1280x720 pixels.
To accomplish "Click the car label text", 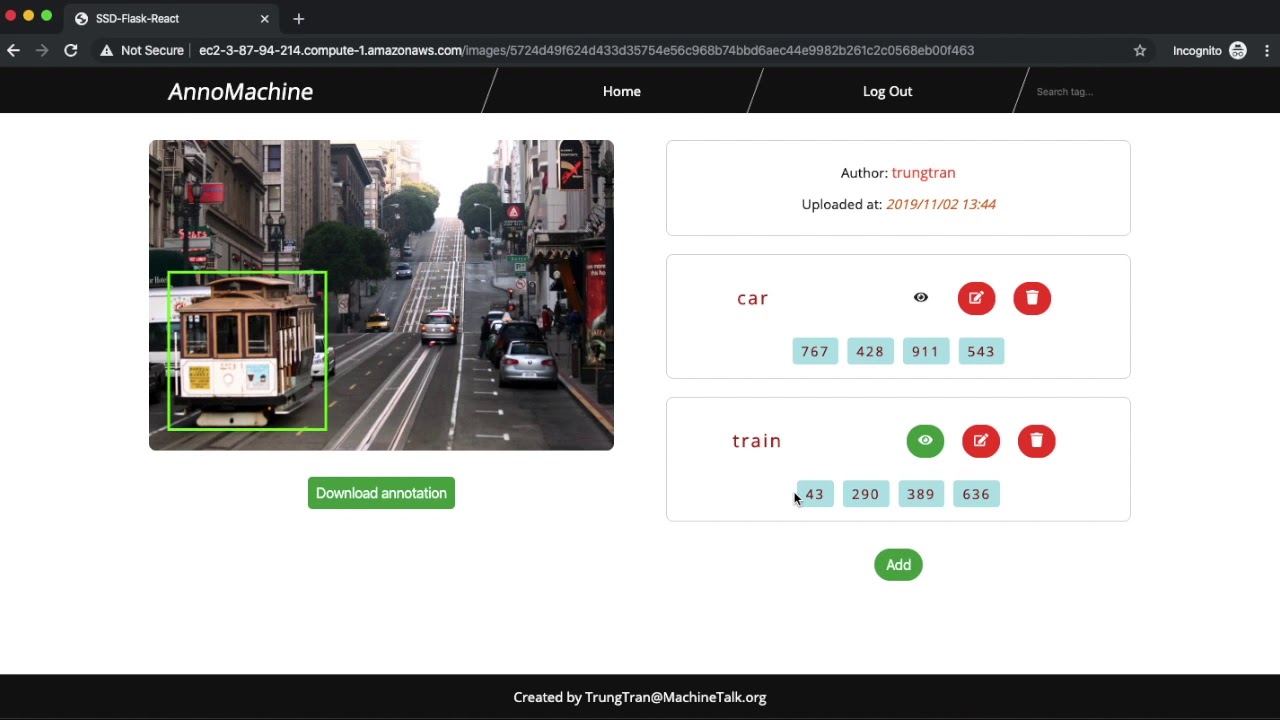I will pyautogui.click(x=753, y=298).
